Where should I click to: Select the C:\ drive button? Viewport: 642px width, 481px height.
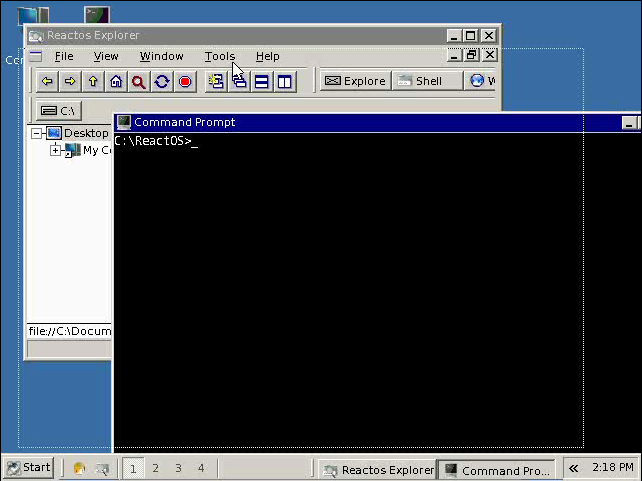pos(59,111)
